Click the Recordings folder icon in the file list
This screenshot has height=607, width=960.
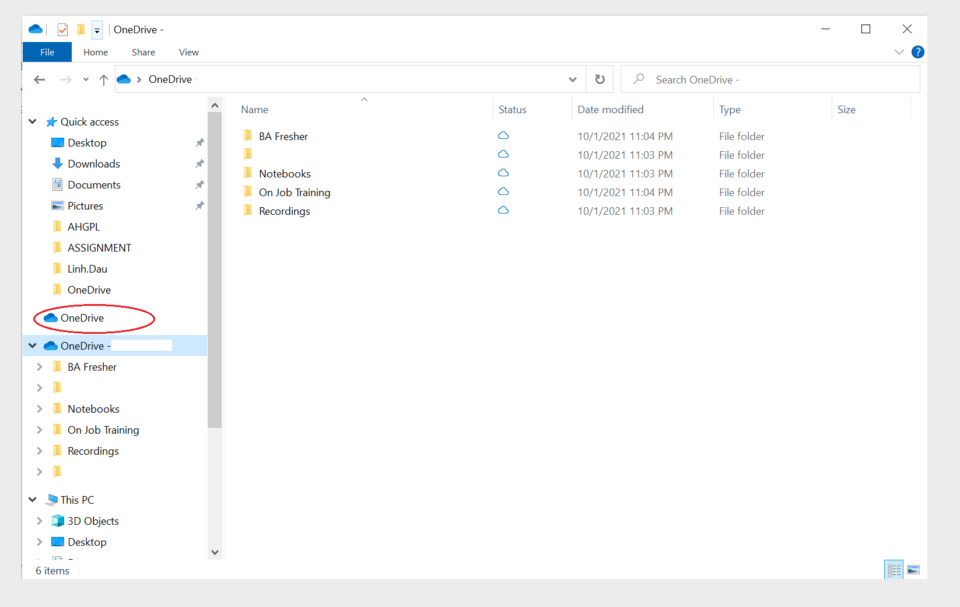click(248, 211)
